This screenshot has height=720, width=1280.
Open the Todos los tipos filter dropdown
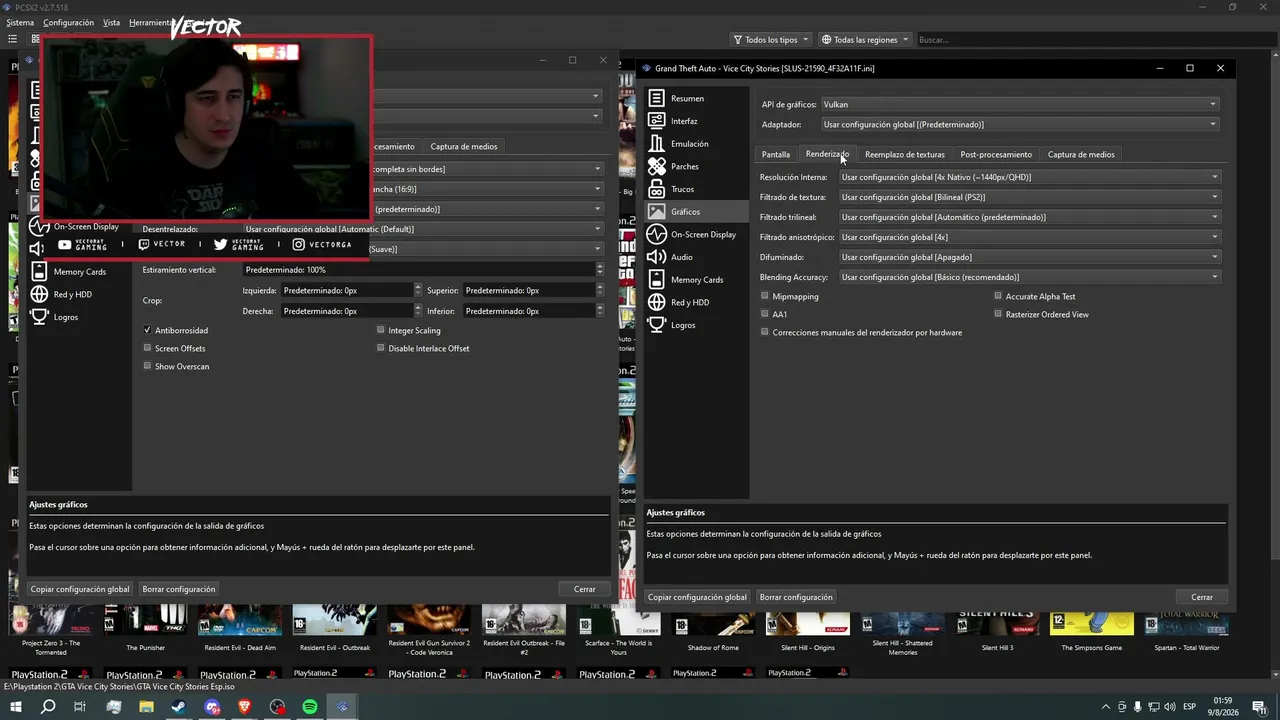point(771,40)
